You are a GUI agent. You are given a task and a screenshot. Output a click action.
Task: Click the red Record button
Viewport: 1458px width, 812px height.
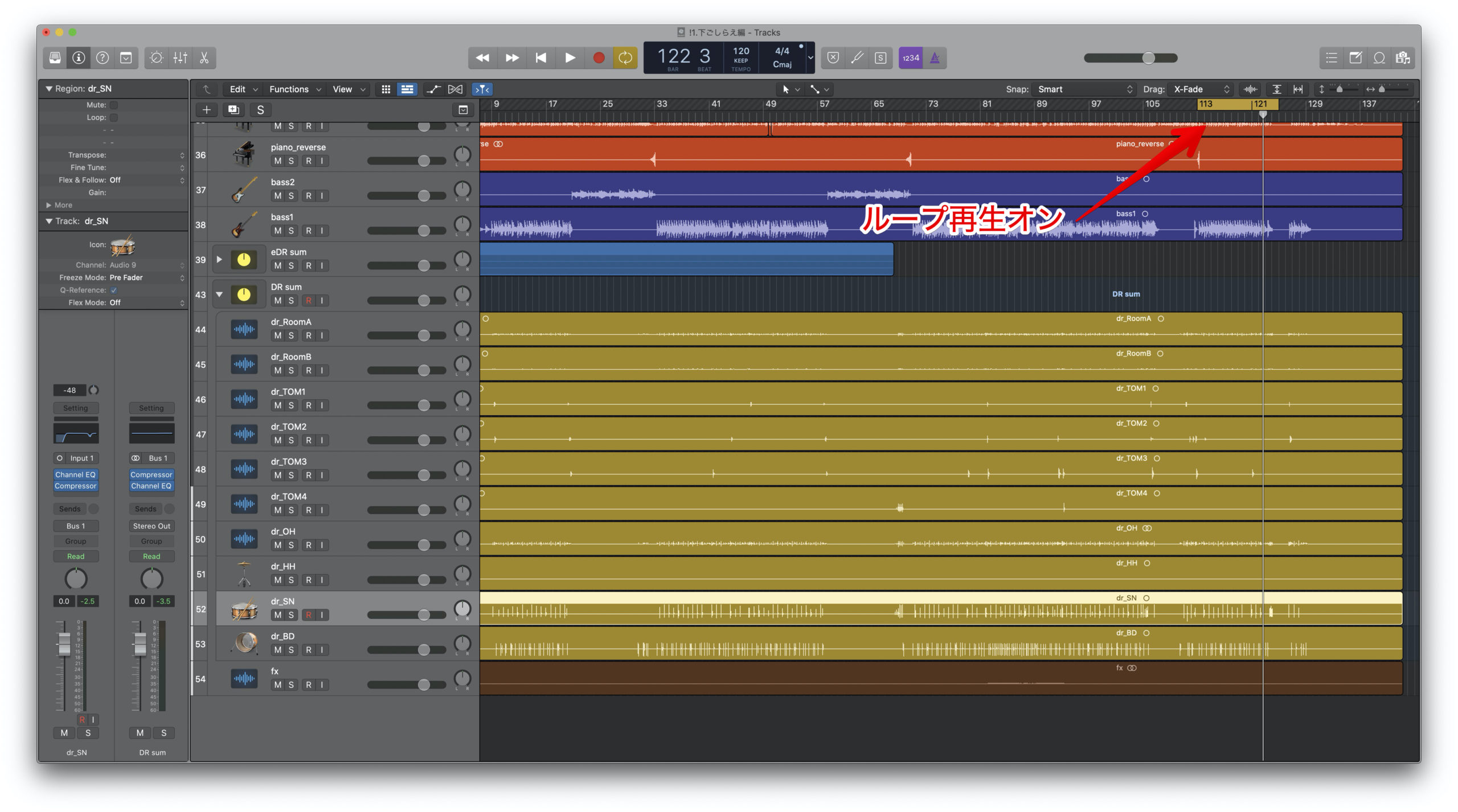[598, 58]
